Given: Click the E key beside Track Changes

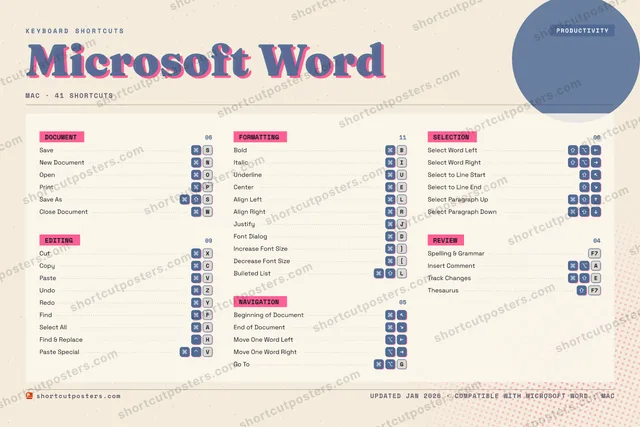Looking at the screenshot, I should (596, 278).
